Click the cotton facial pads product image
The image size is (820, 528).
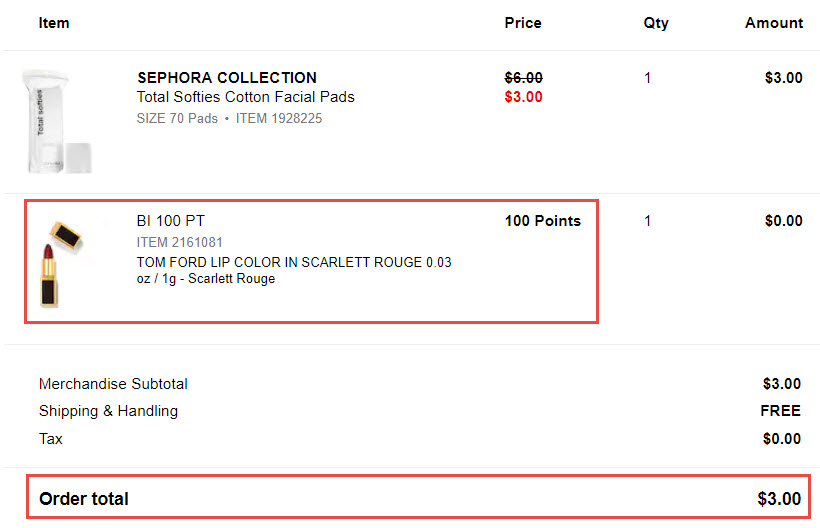(x=57, y=121)
